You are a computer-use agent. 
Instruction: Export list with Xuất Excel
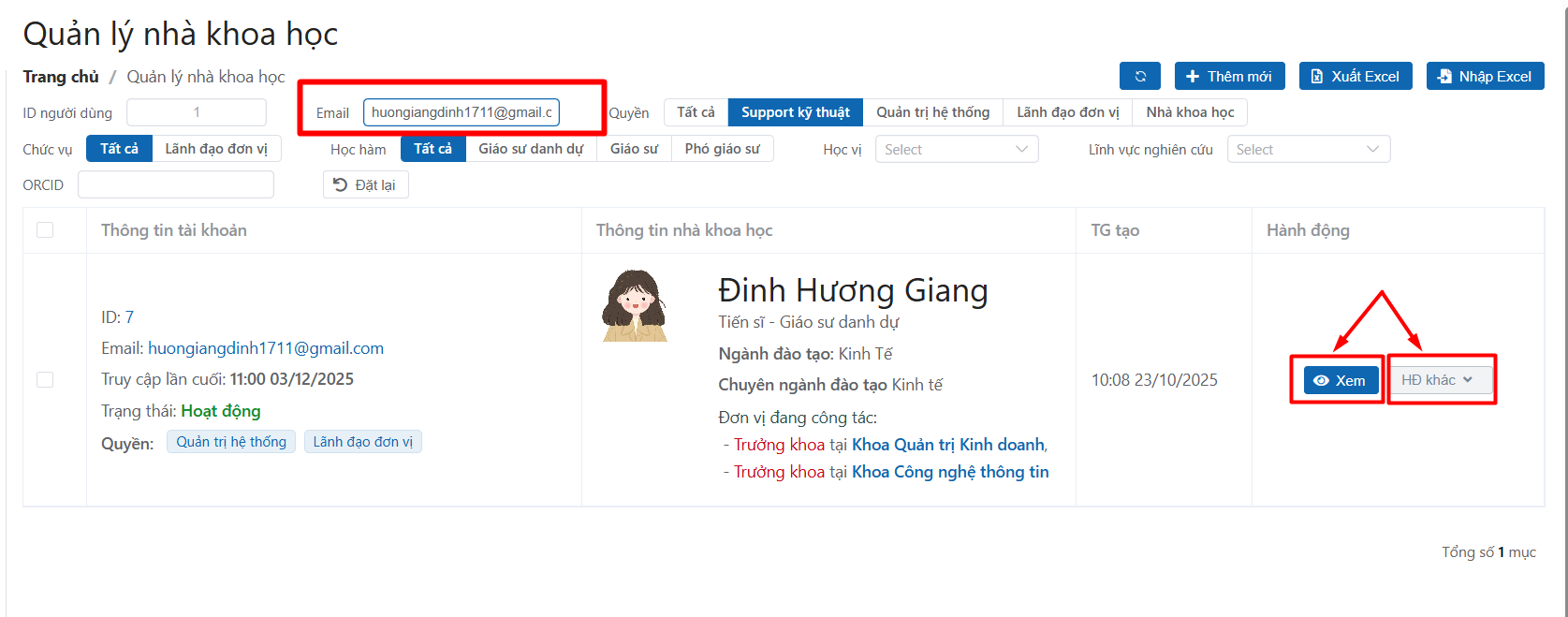click(1355, 77)
